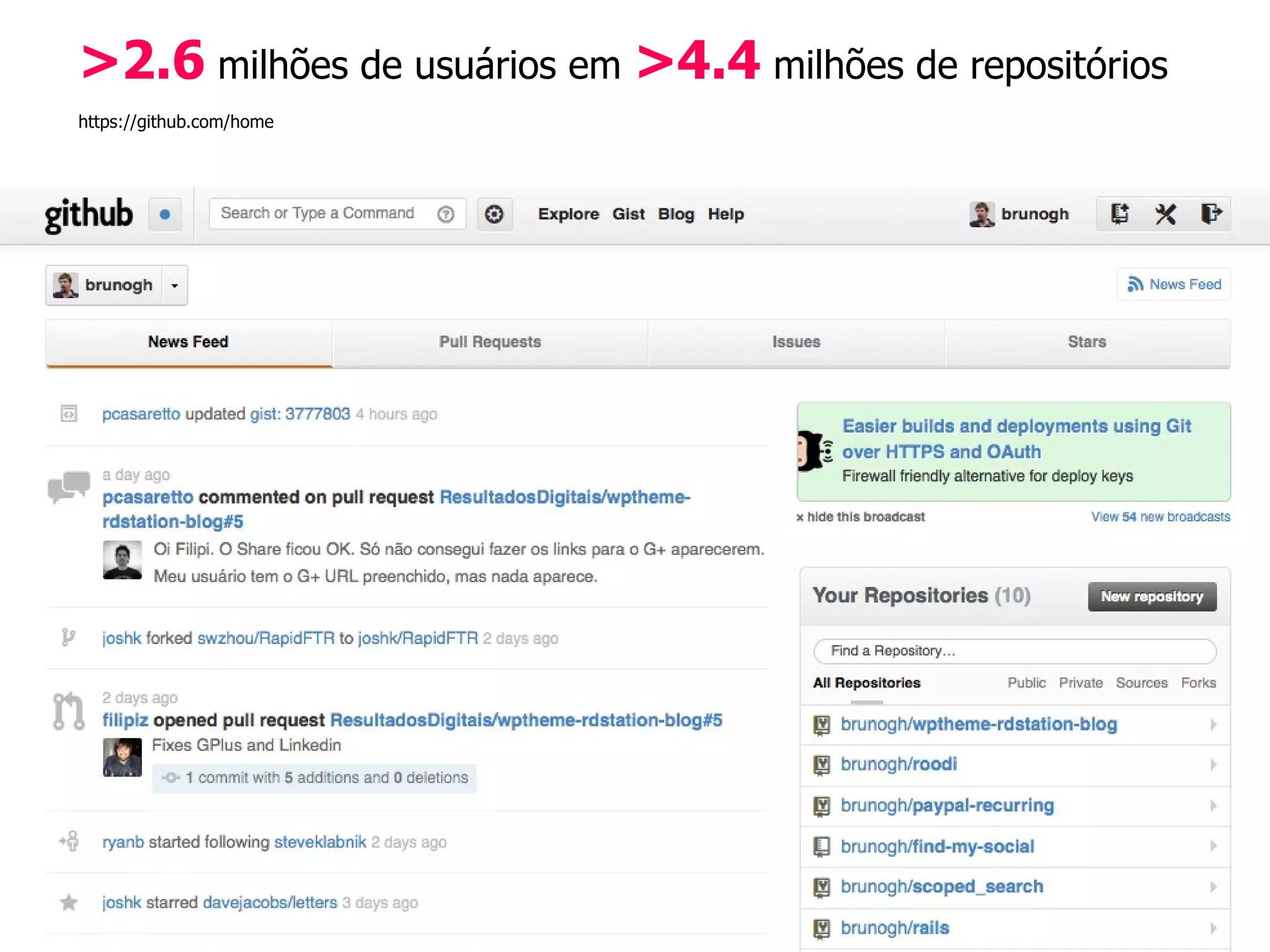Switch to the Issues tab
The width and height of the screenshot is (1270, 952).
pyautogui.click(x=796, y=342)
